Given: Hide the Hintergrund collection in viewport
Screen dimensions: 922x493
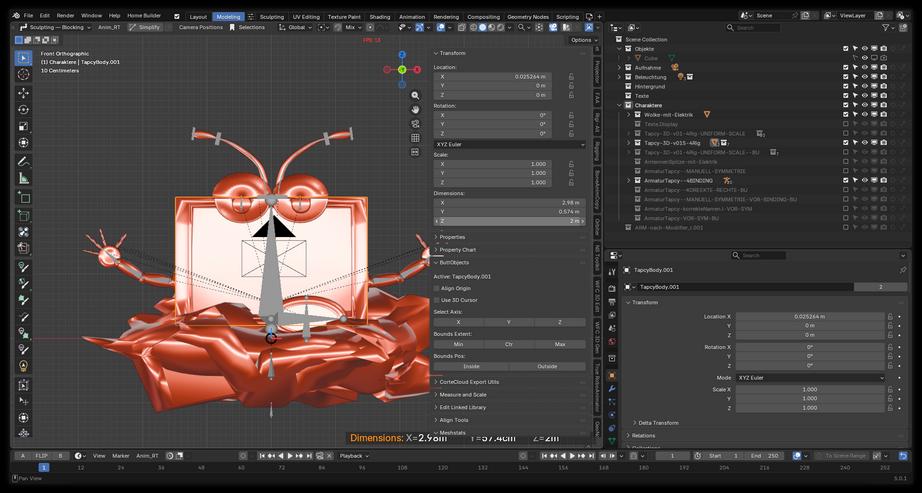Looking at the screenshot, I should 865,86.
